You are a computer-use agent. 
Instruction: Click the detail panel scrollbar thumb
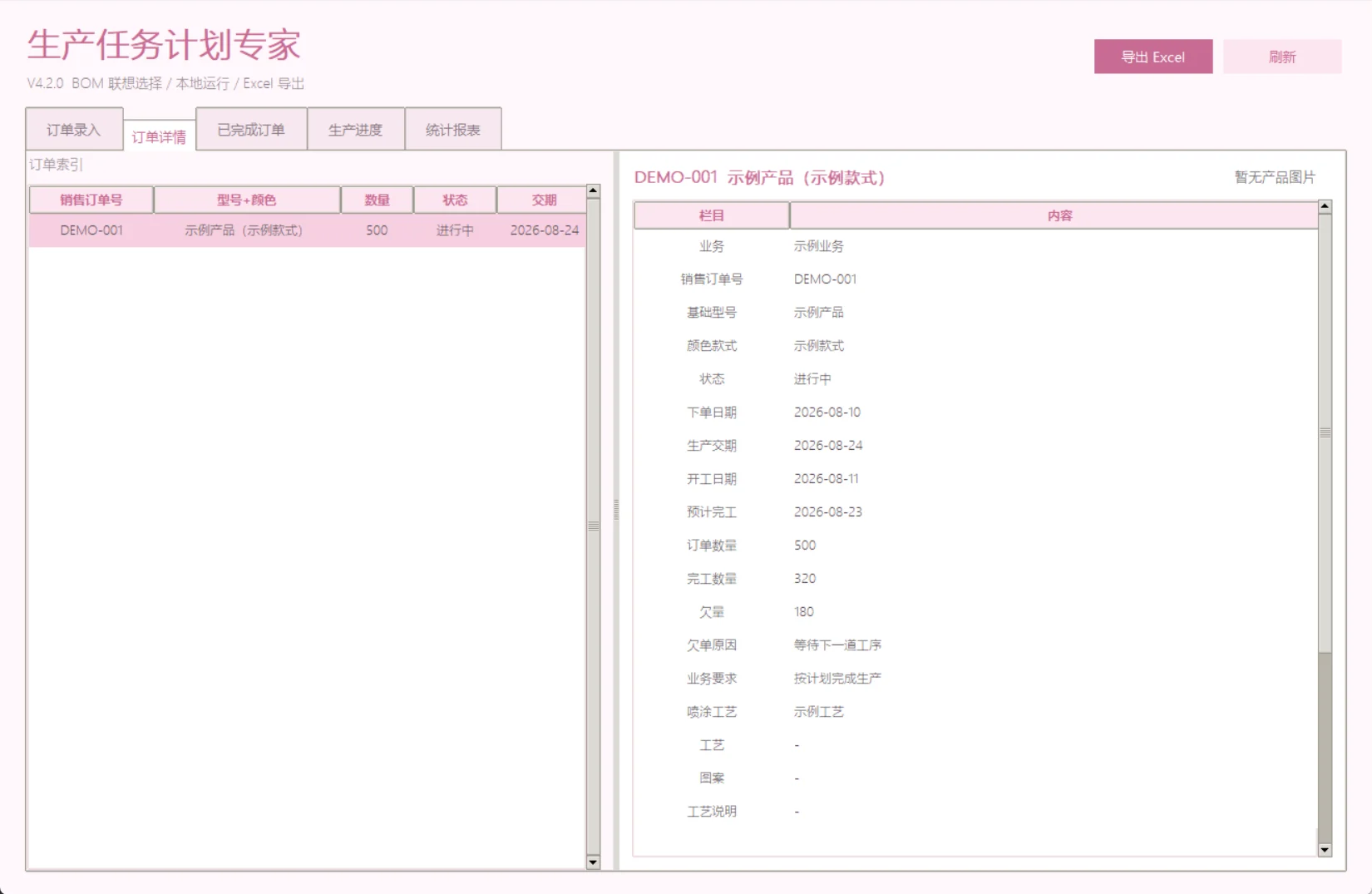[x=1325, y=432]
